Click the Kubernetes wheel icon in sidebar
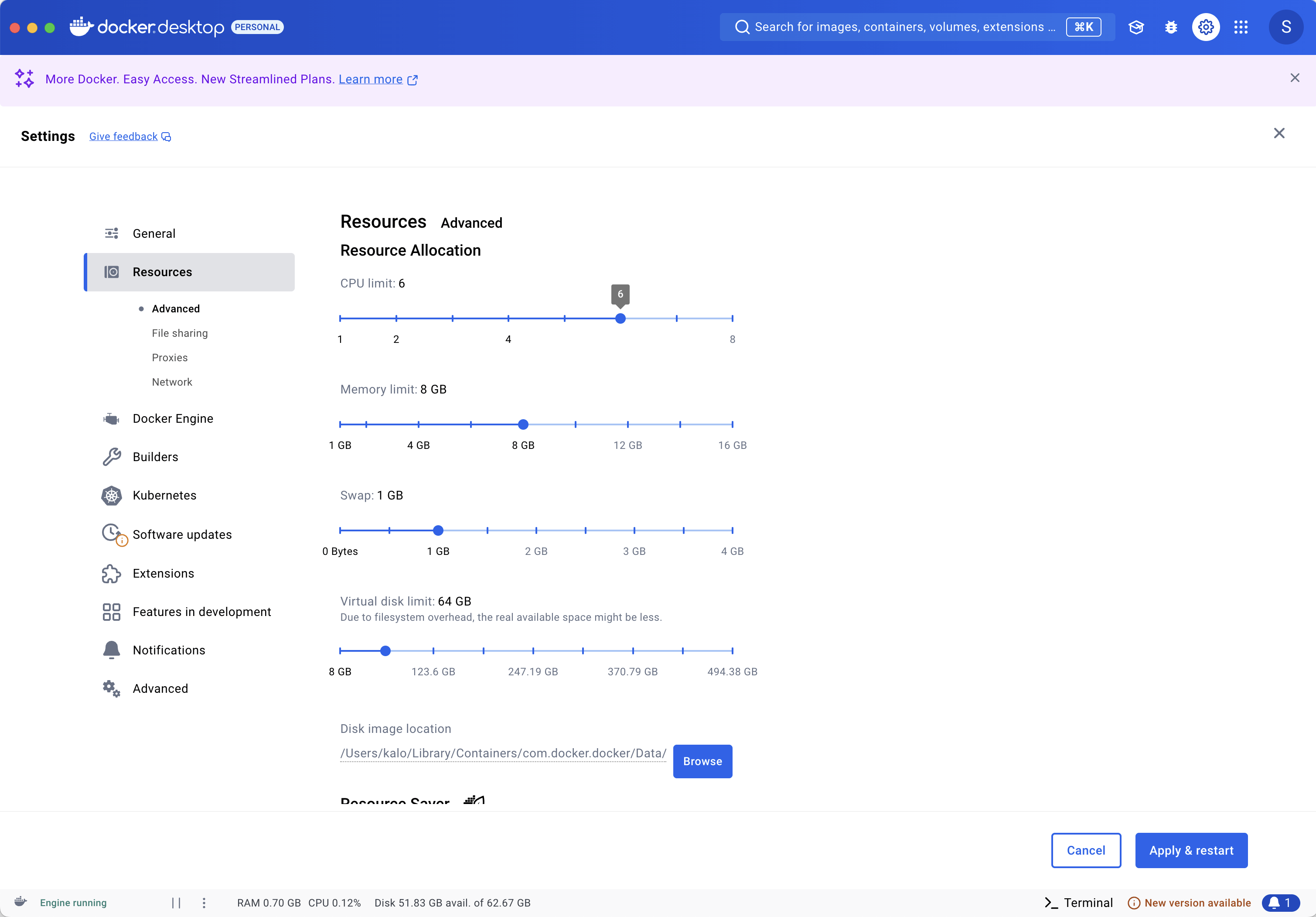 pyautogui.click(x=111, y=496)
